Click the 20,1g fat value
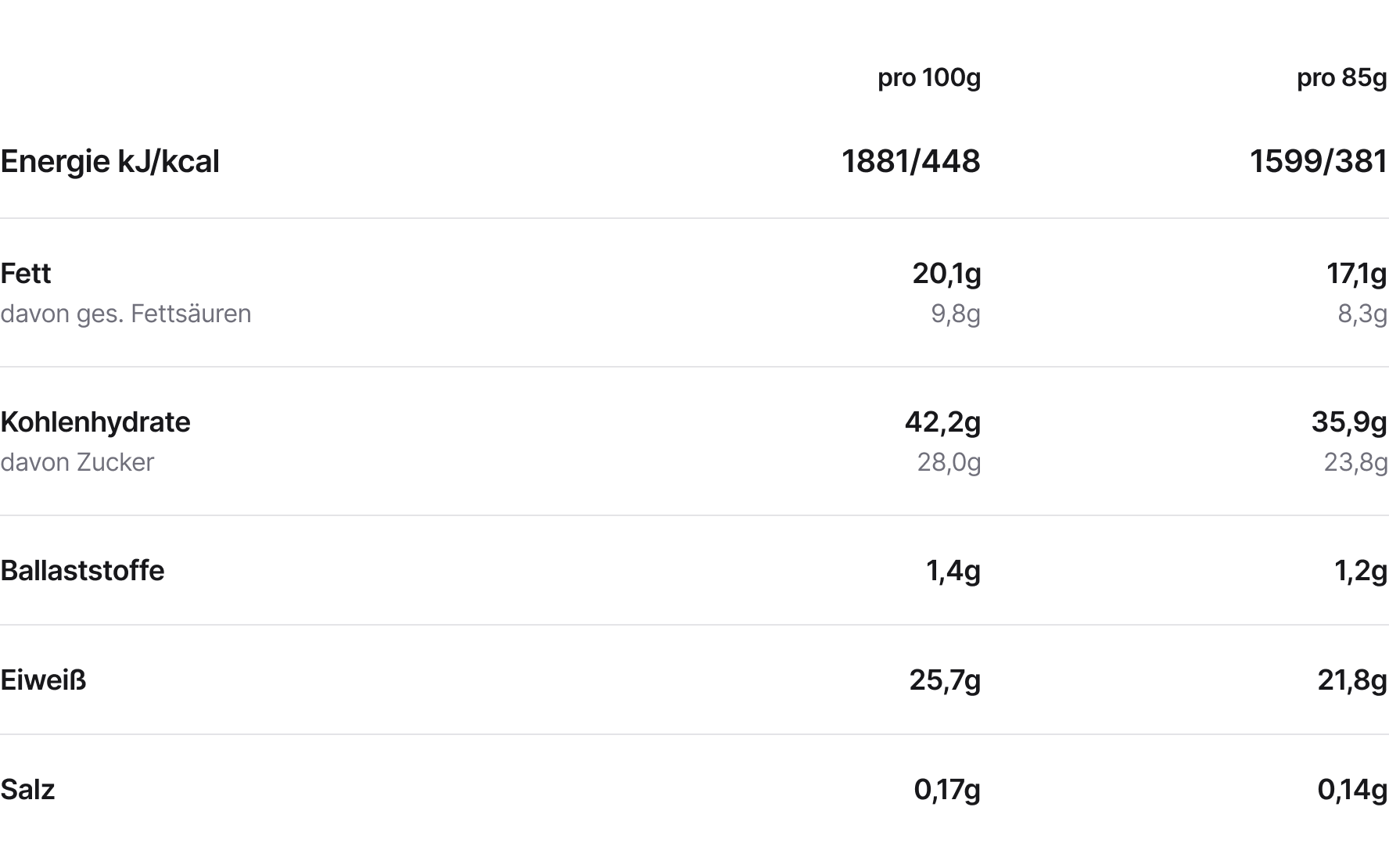Screen dimensions: 1389x868 (946, 274)
